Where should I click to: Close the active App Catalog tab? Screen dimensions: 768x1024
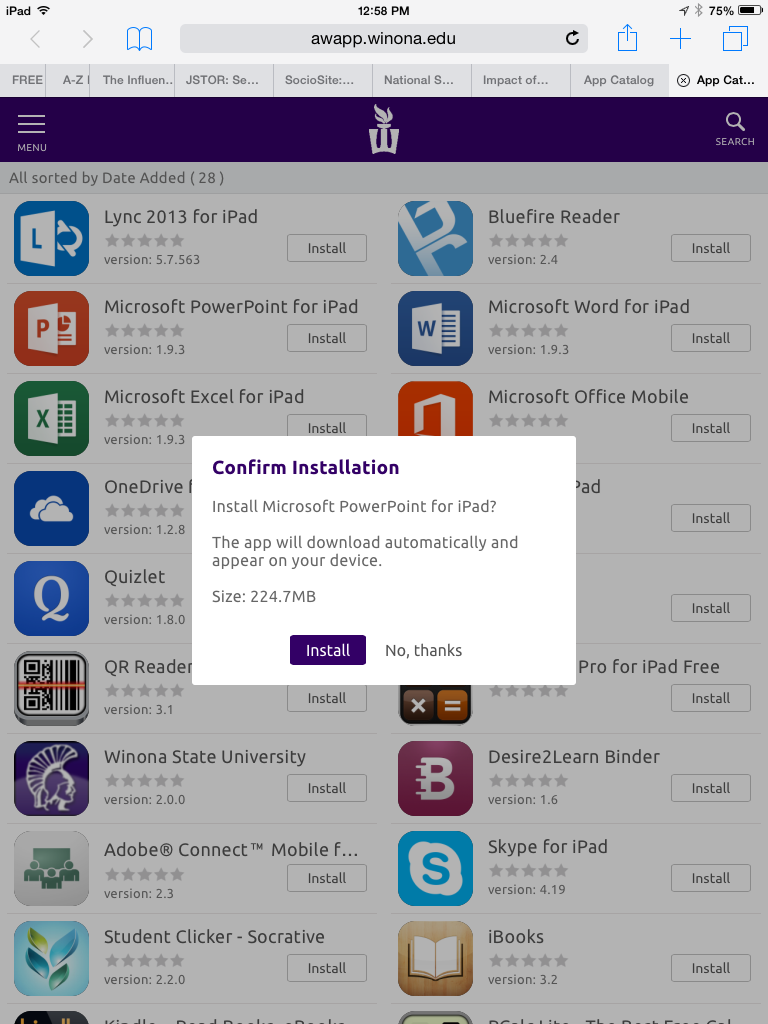pyautogui.click(x=683, y=81)
